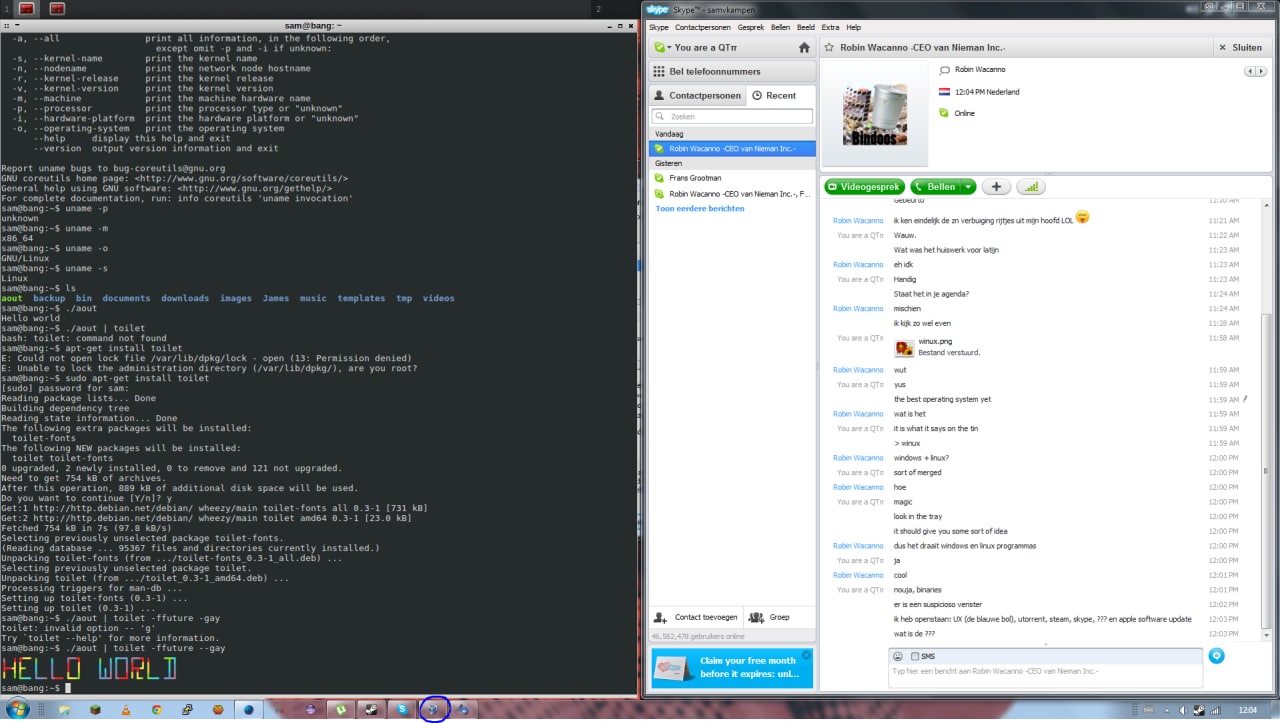
Task: Star Robin Wacanno as a favorite
Action: (x=829, y=47)
